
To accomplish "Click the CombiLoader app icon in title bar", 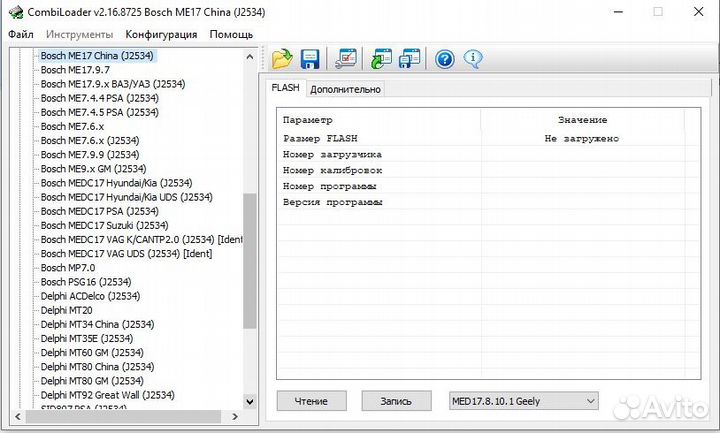I will [16, 12].
